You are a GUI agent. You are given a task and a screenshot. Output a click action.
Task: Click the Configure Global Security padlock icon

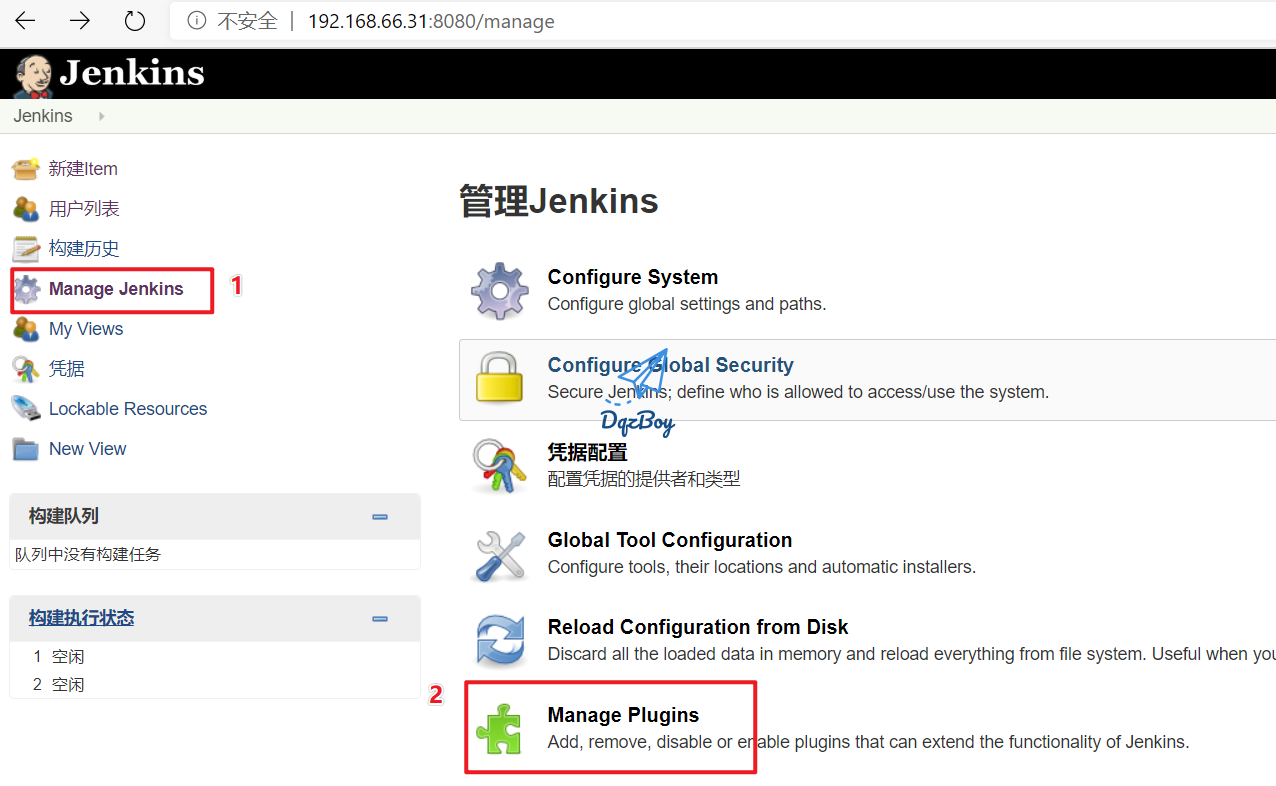tap(499, 378)
